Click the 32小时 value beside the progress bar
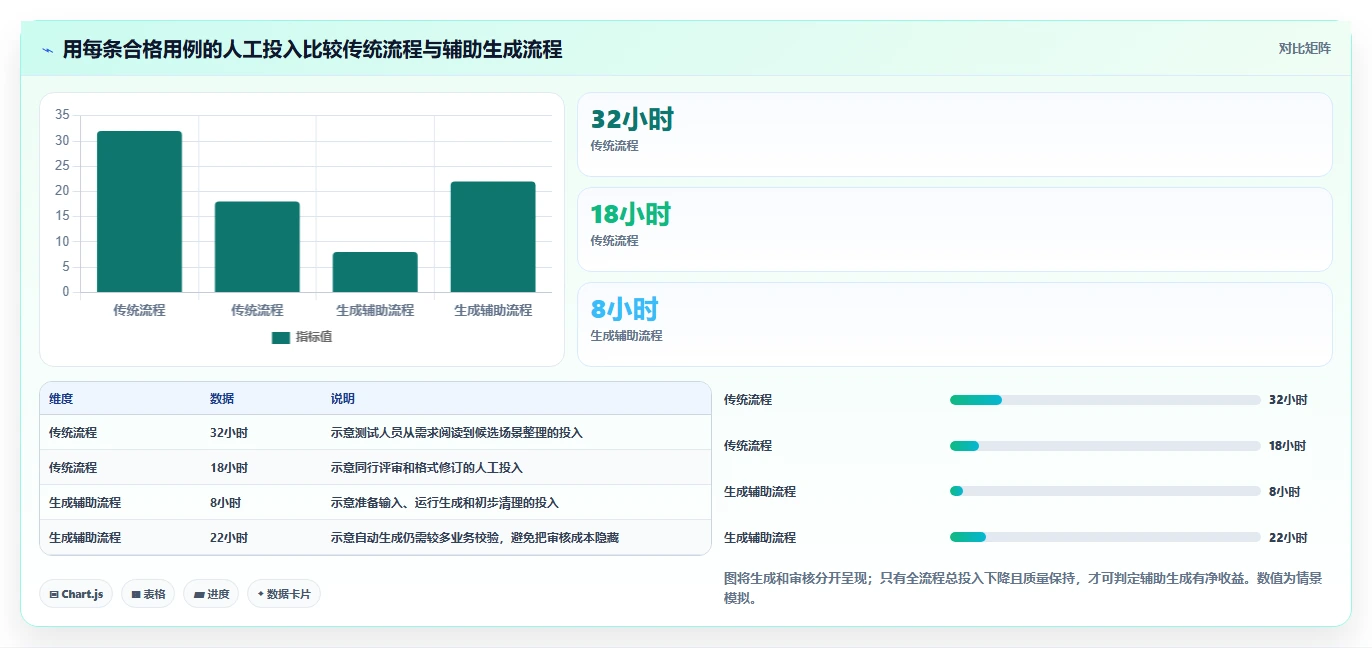Viewport: 1372px width, 648px height. [x=1288, y=400]
